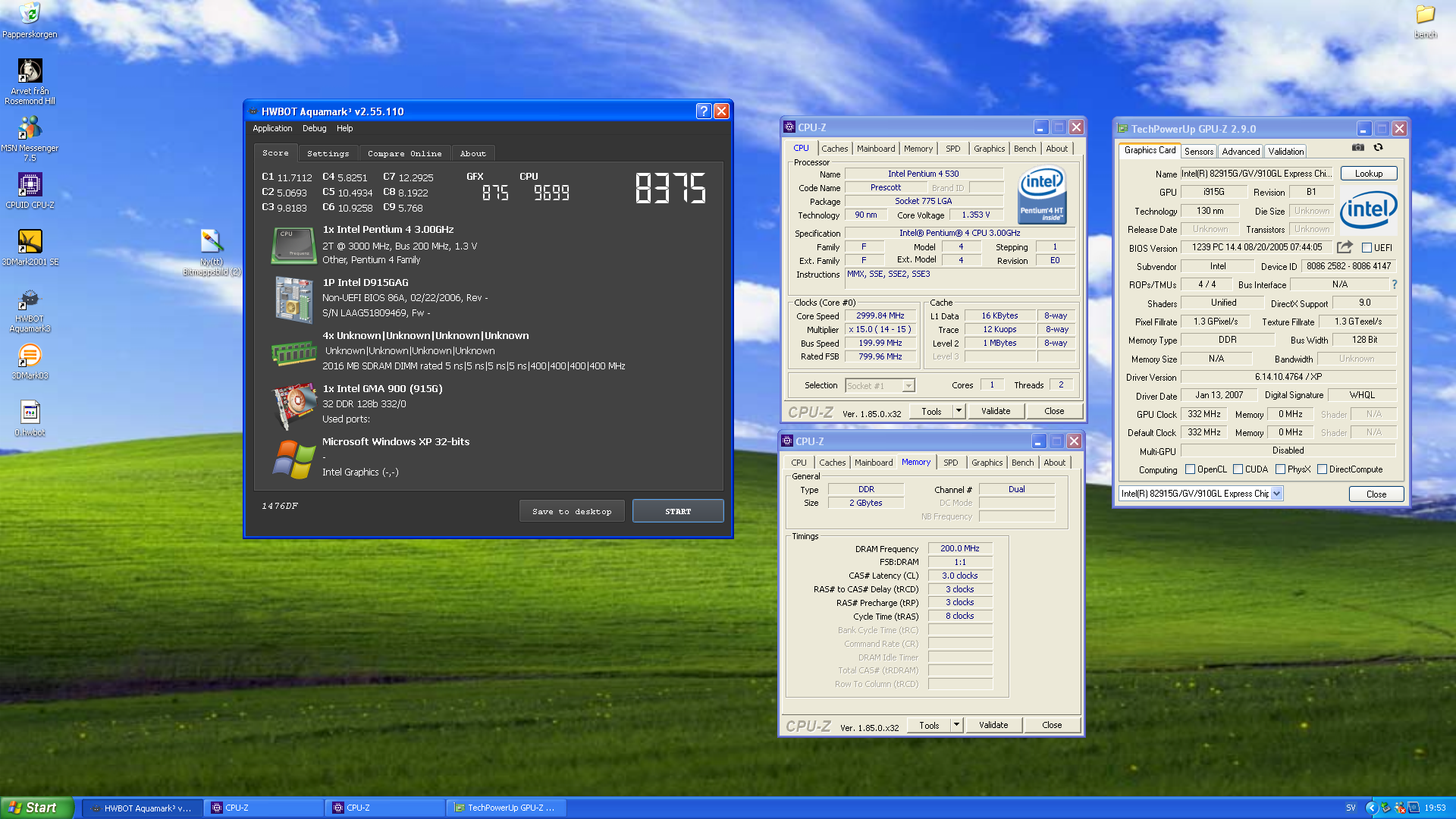
Task: Click Bus Interface question mark in GPU-Z
Action: [x=1394, y=284]
